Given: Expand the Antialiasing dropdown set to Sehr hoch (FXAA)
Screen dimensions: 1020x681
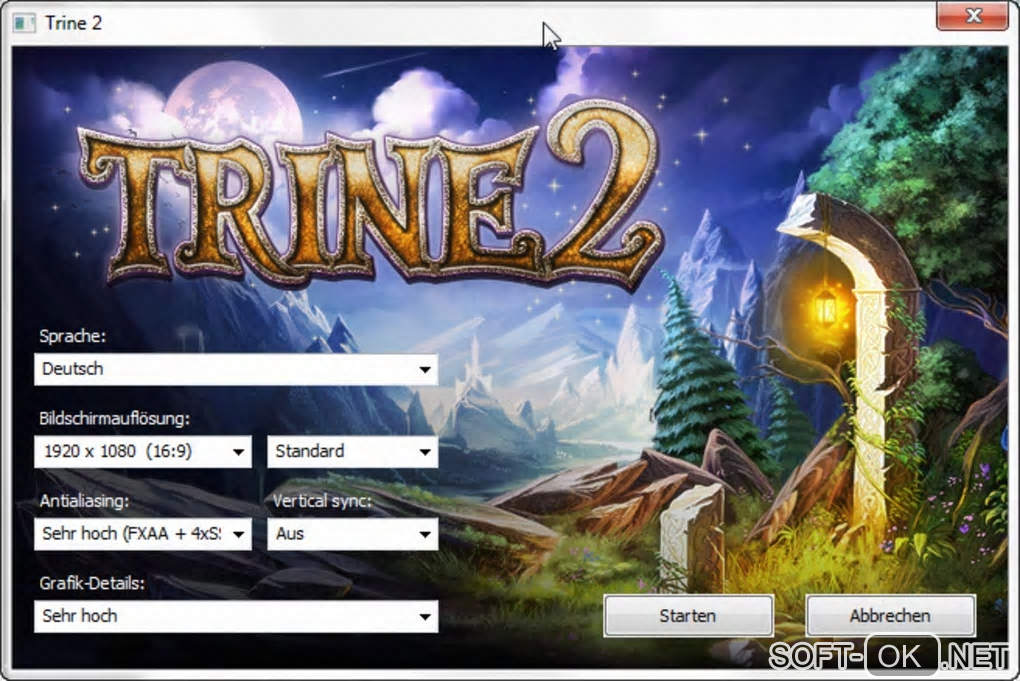Looking at the screenshot, I should pos(142,534).
